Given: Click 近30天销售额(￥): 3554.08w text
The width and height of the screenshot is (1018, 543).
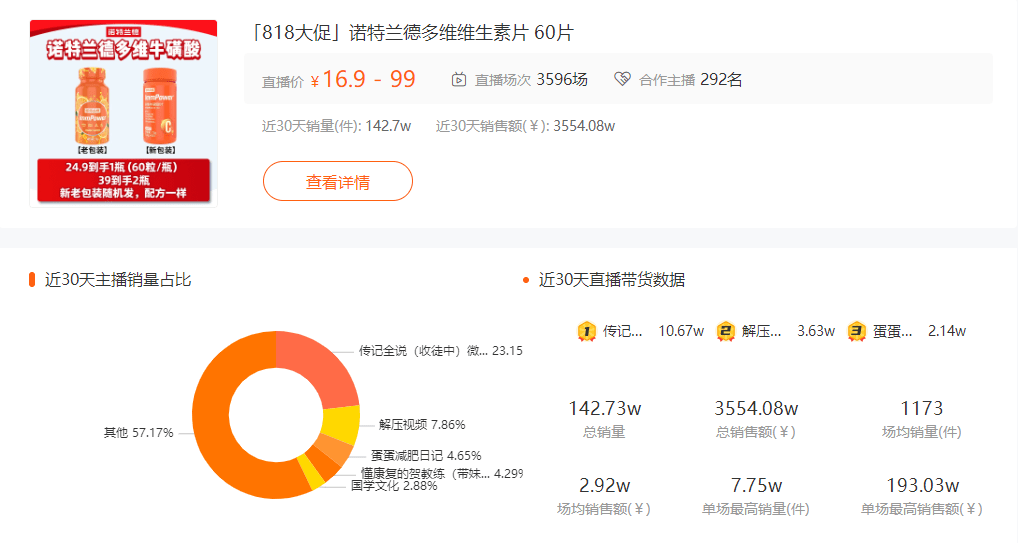Looking at the screenshot, I should pos(525,126).
